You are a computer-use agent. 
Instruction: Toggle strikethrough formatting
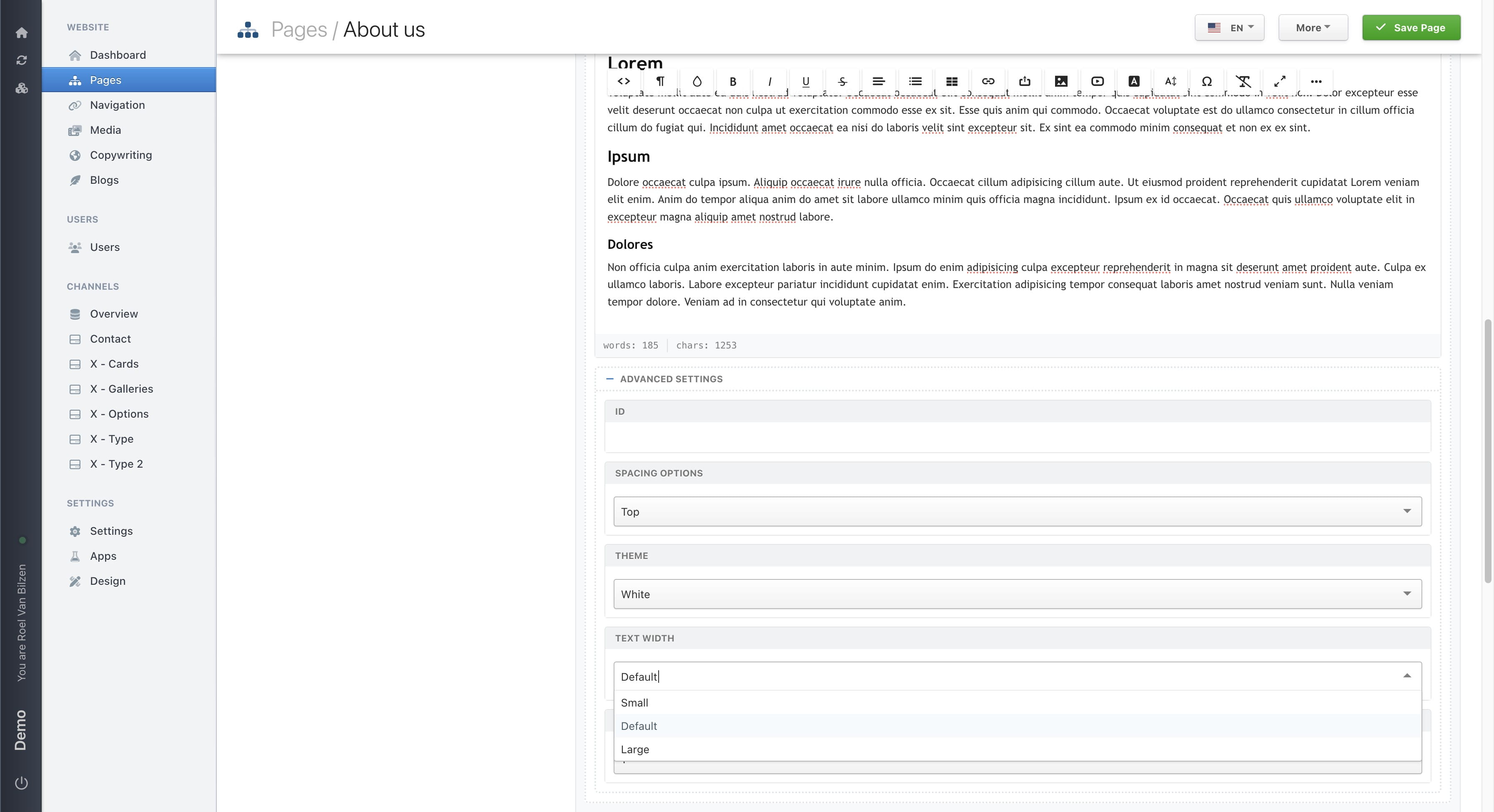(842, 81)
